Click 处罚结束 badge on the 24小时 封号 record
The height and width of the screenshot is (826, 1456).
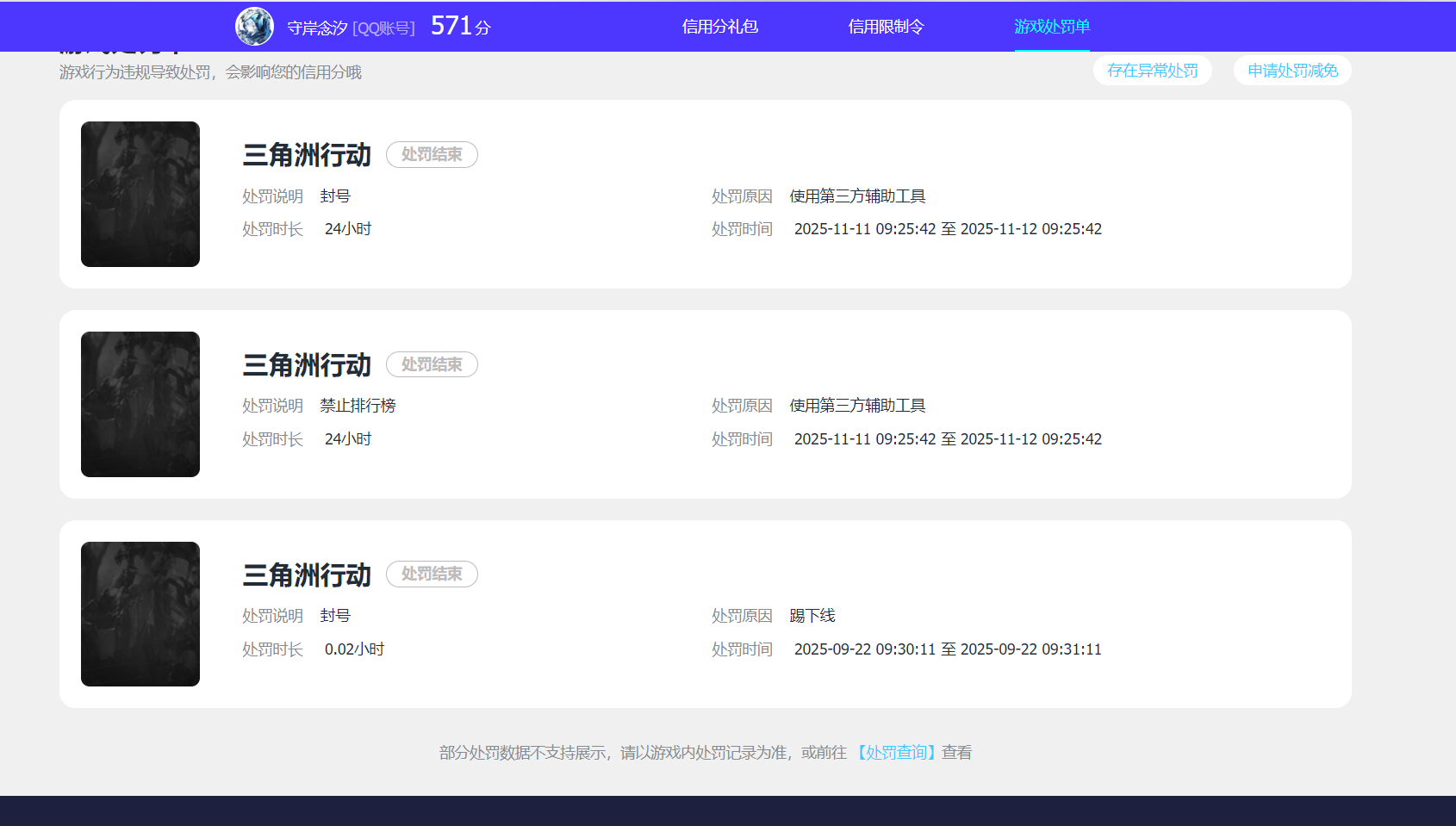432,154
